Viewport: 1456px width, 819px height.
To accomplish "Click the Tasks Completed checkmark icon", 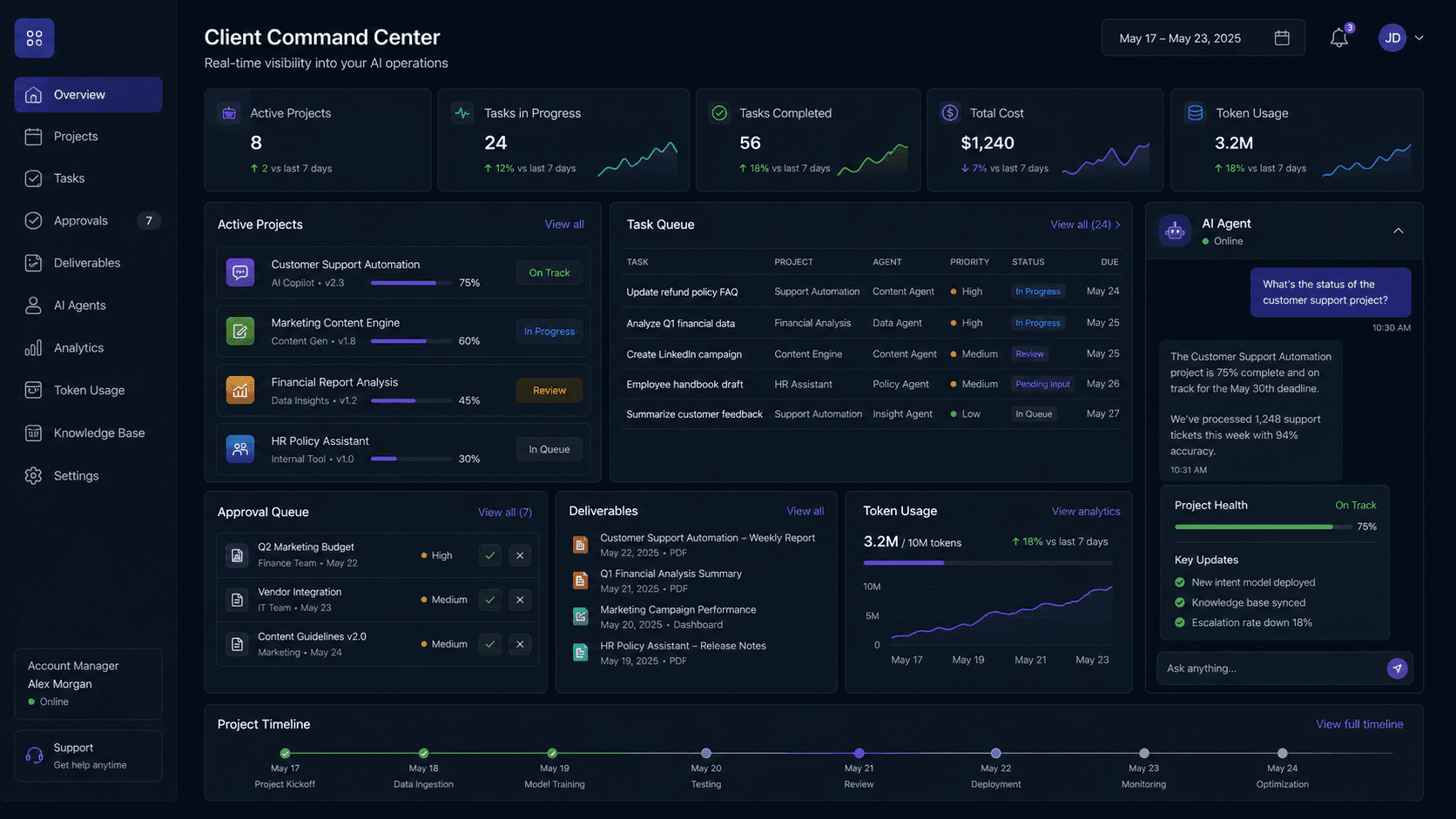I will (719, 113).
